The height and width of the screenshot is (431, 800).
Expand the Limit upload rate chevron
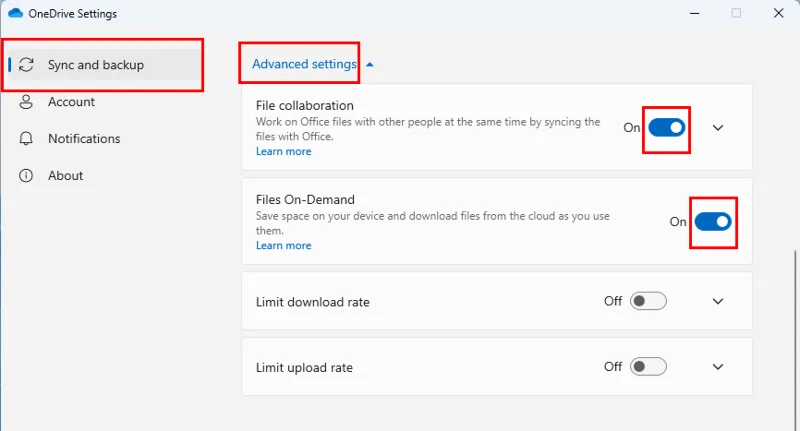[x=718, y=367]
